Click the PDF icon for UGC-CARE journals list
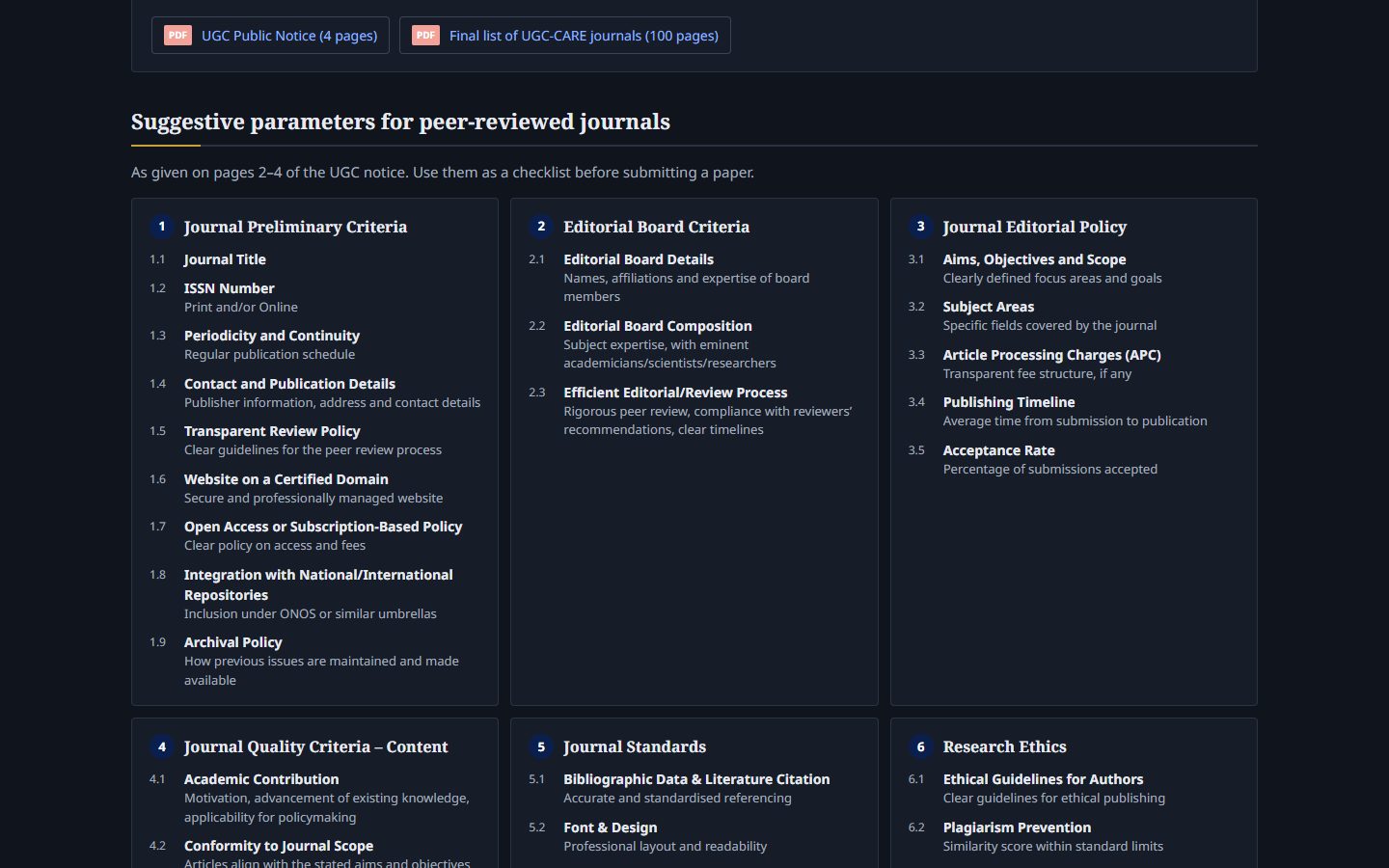The height and width of the screenshot is (868, 1389). 425,35
